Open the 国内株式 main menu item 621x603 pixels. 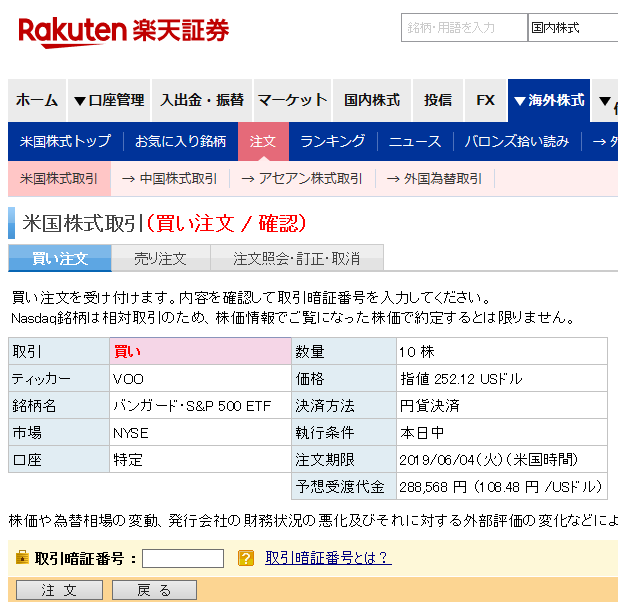point(372,100)
